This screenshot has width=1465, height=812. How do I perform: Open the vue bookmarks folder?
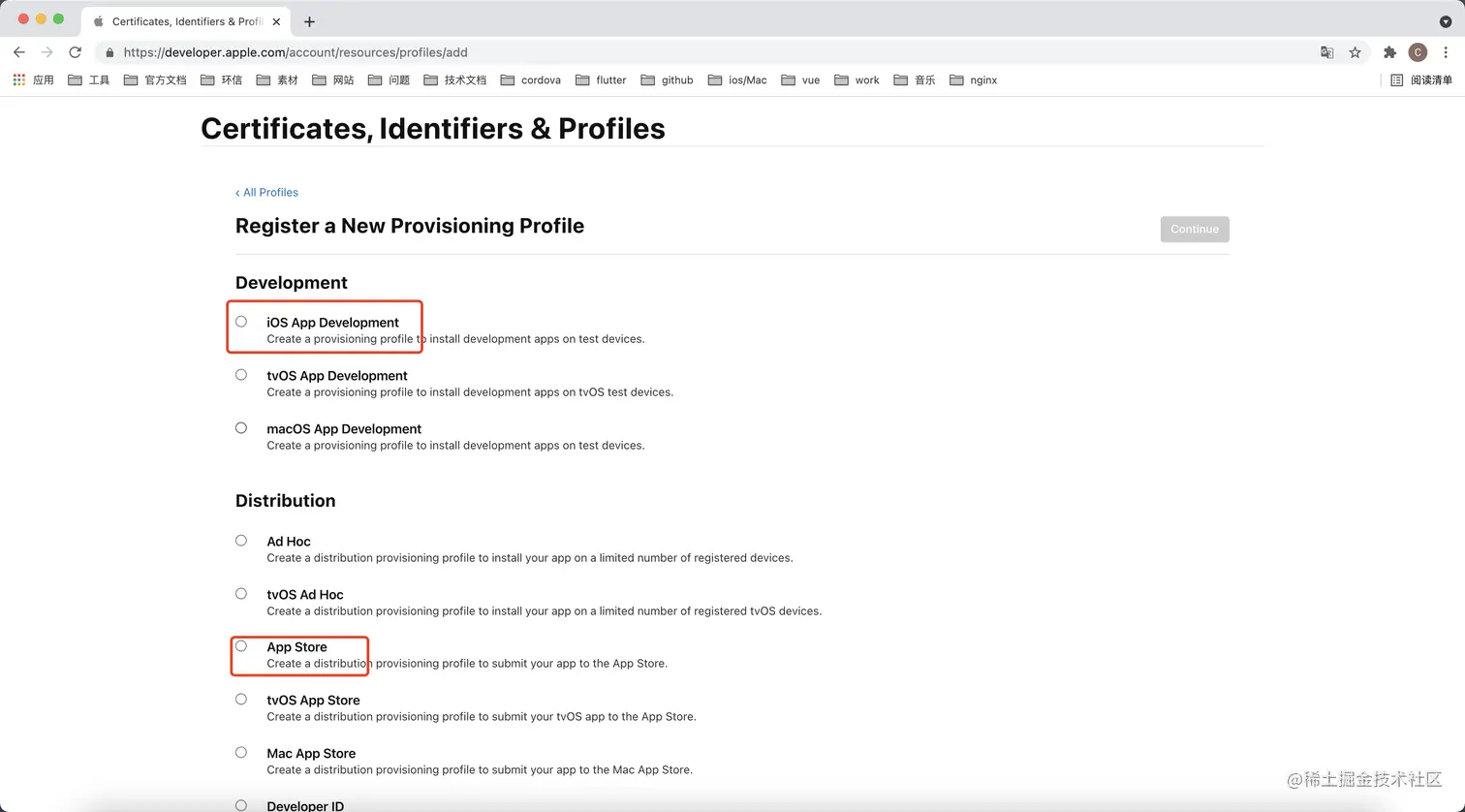[800, 80]
